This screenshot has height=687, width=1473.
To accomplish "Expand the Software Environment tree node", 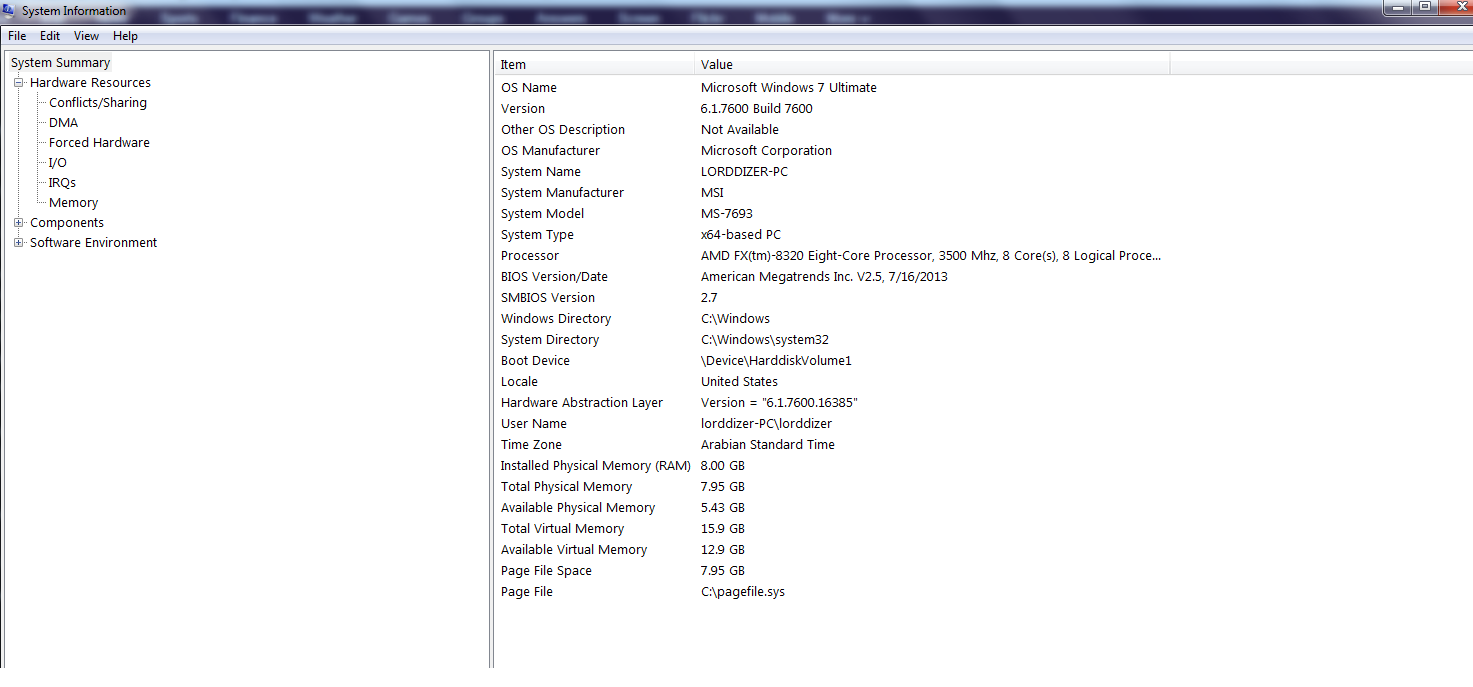I will pyautogui.click(x=18, y=243).
